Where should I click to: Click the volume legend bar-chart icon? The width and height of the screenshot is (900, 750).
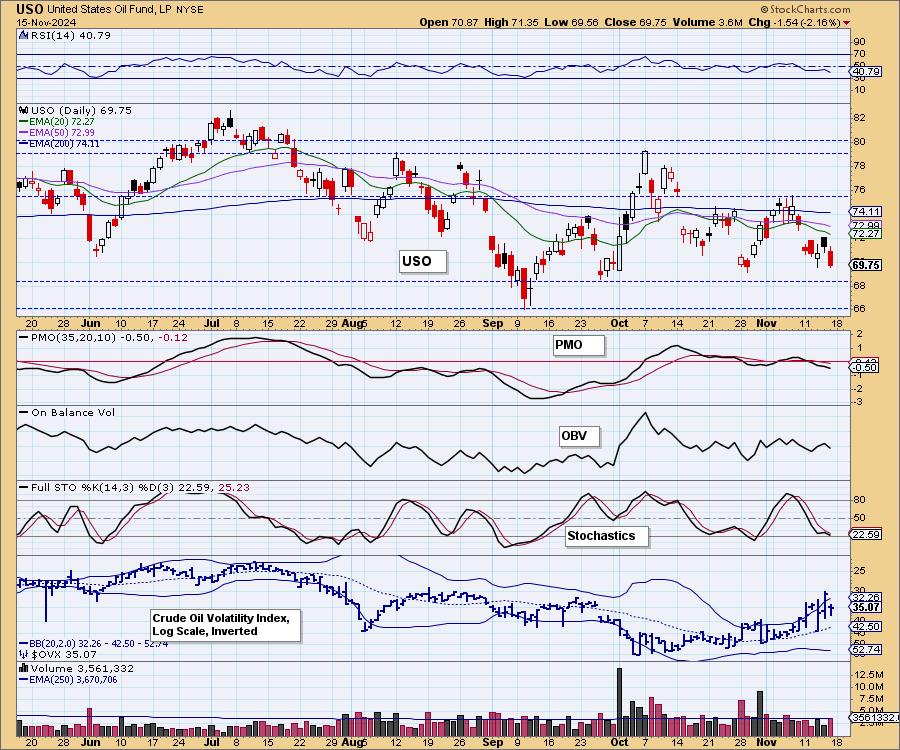pos(24,668)
